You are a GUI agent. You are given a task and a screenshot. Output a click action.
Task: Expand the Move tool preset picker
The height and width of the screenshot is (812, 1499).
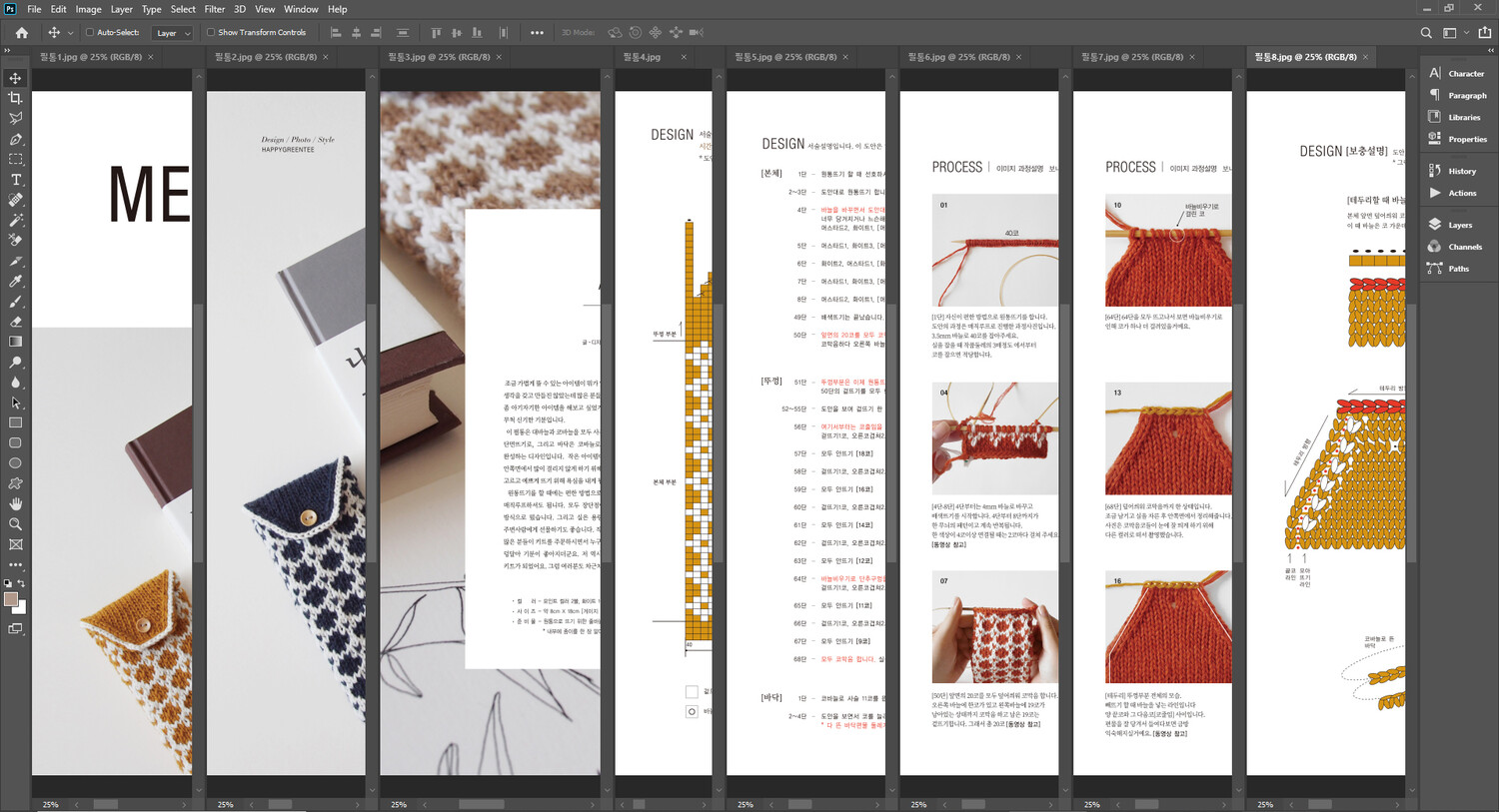[x=70, y=33]
